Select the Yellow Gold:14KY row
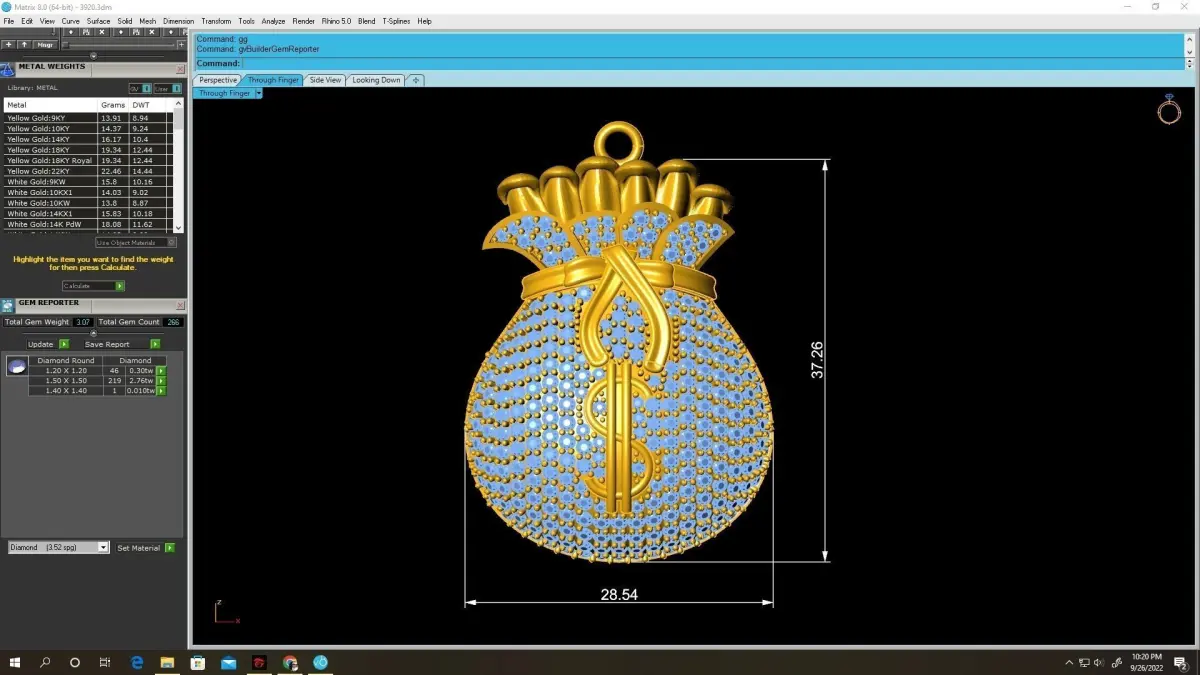The width and height of the screenshot is (1200, 675). (x=88, y=139)
